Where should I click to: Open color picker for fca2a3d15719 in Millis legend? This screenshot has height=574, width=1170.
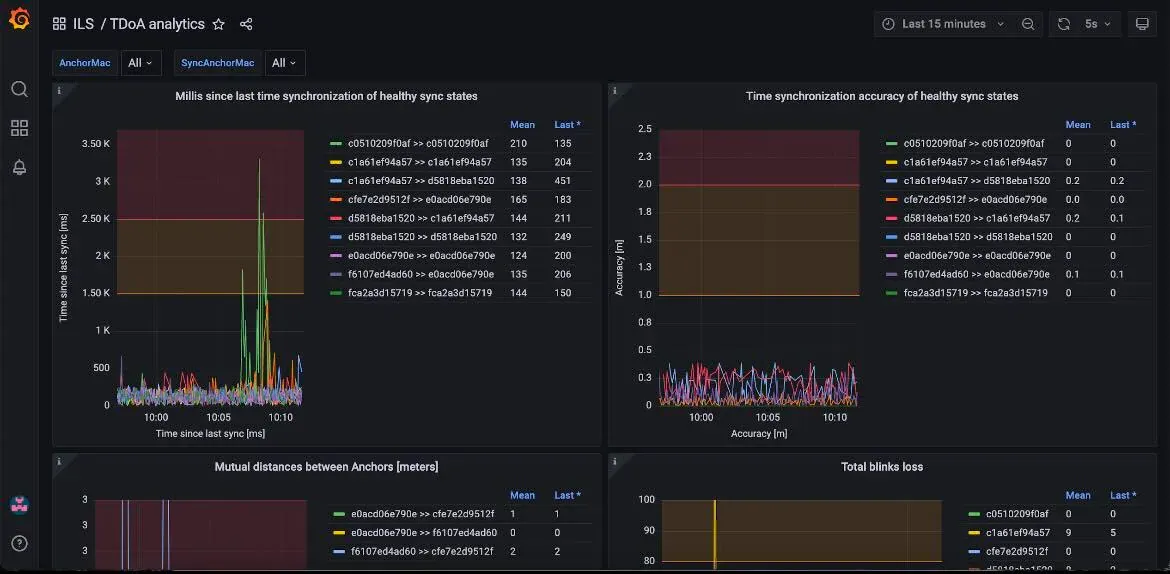tap(335, 293)
